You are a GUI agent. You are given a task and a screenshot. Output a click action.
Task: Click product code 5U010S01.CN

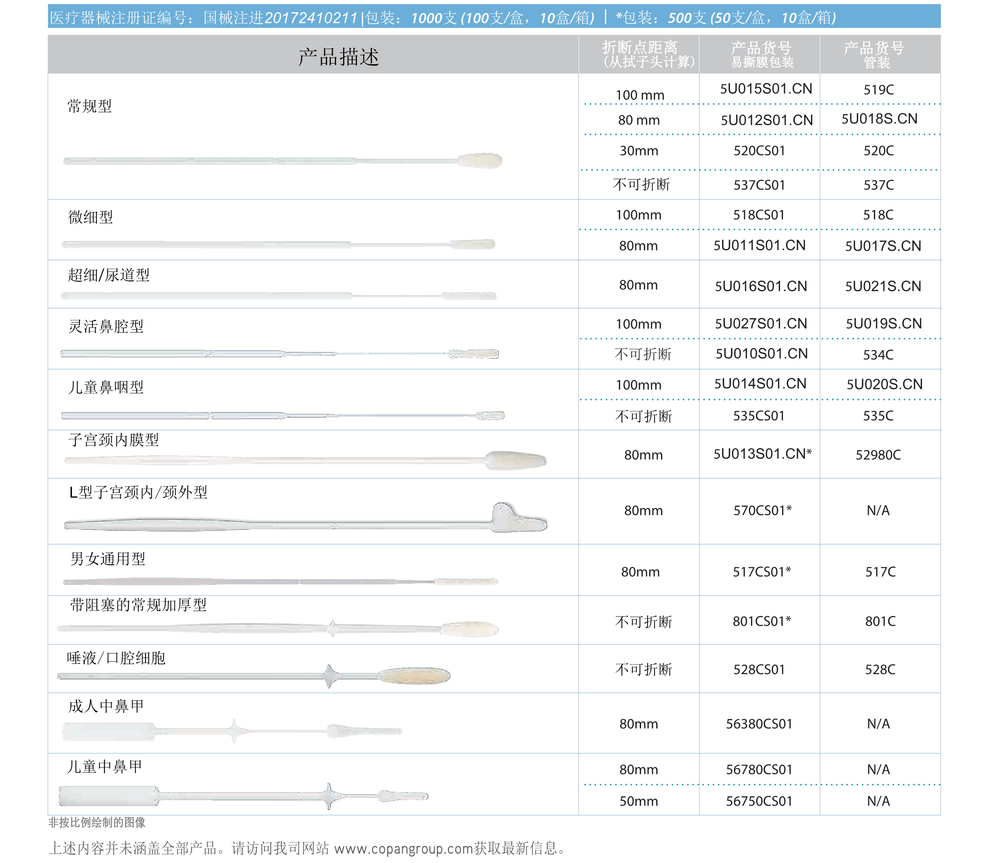click(761, 354)
